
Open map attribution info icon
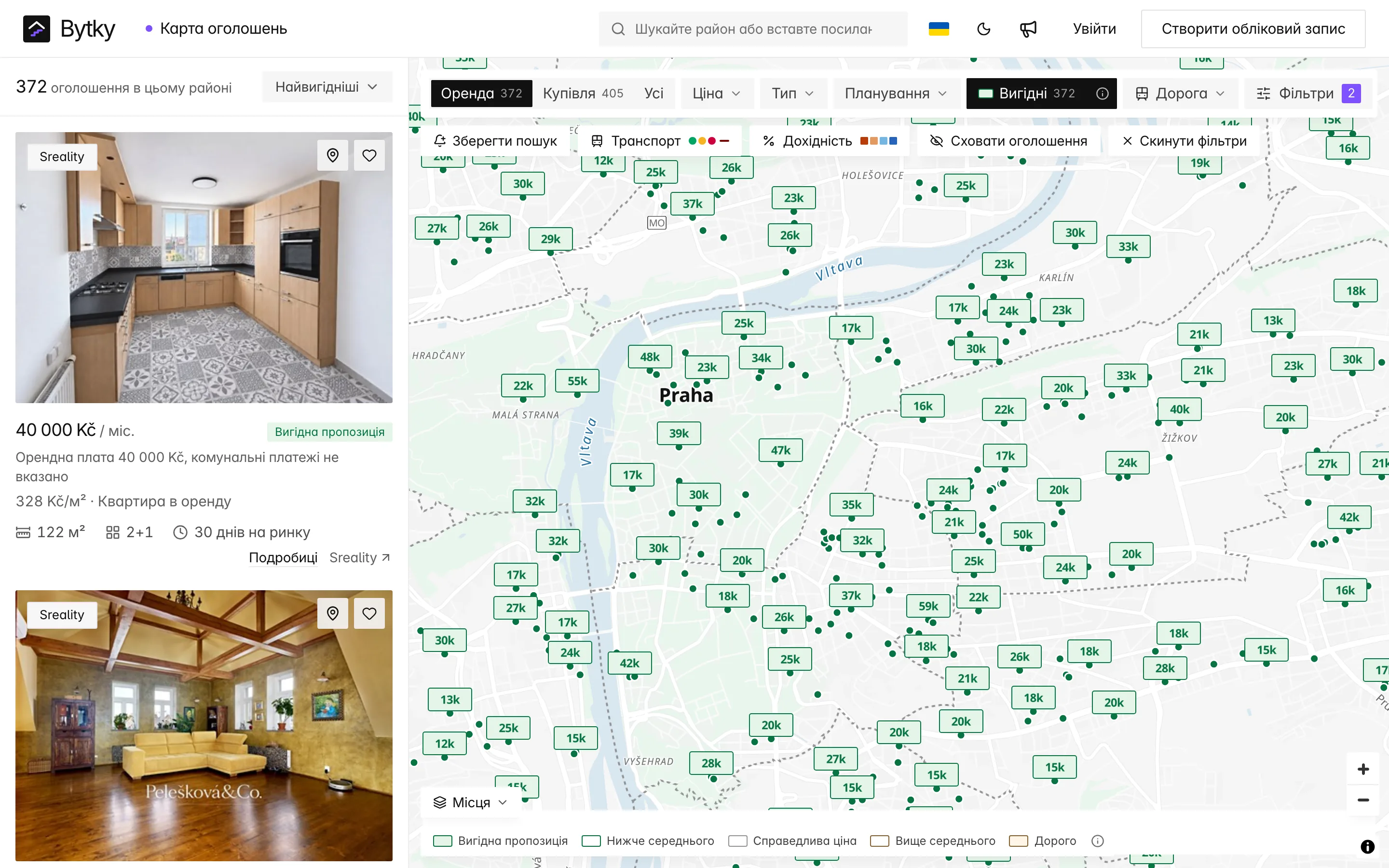1368,846
